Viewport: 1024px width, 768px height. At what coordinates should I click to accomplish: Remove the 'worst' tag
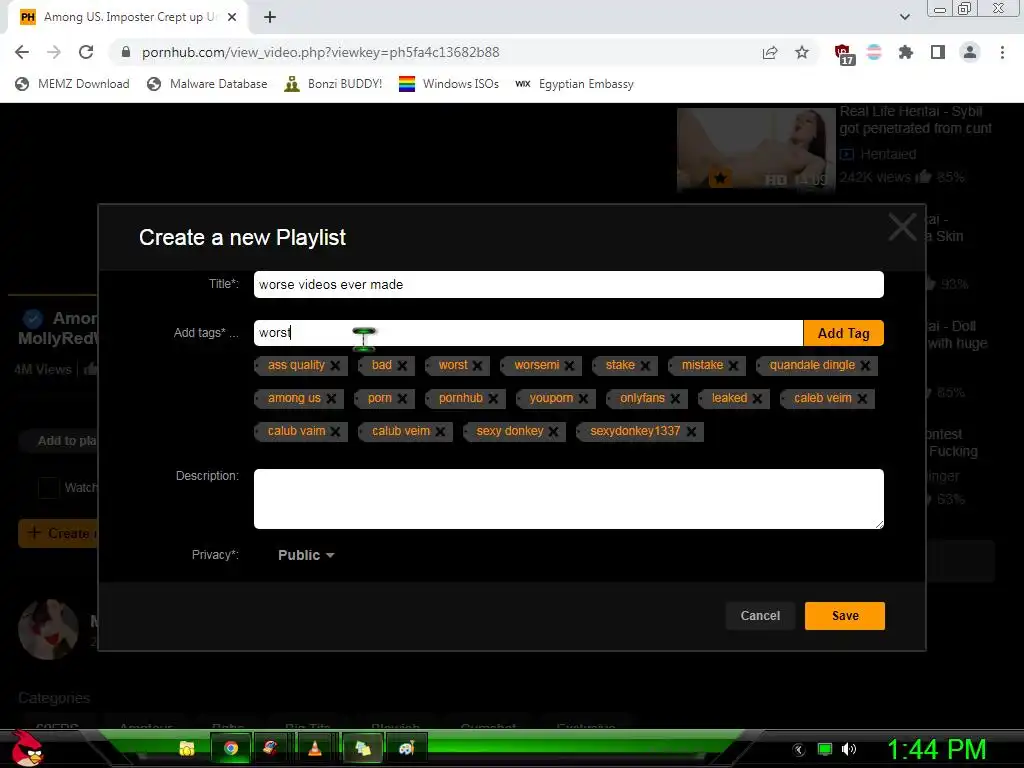click(477, 366)
